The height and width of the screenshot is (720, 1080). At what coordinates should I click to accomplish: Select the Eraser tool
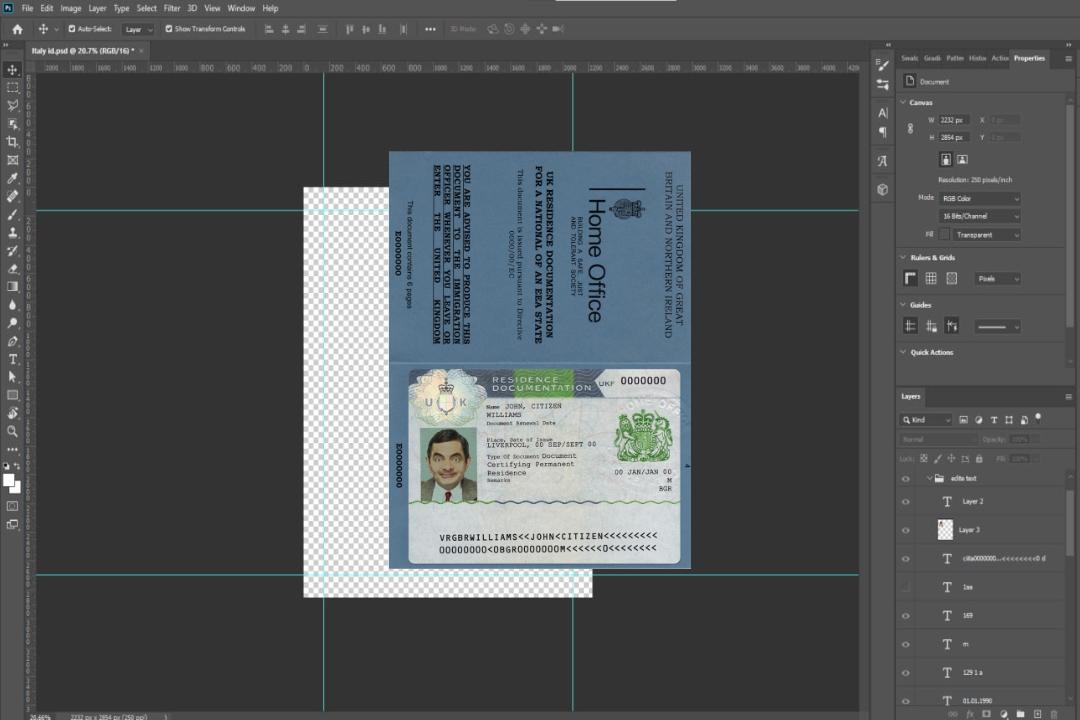pos(12,269)
